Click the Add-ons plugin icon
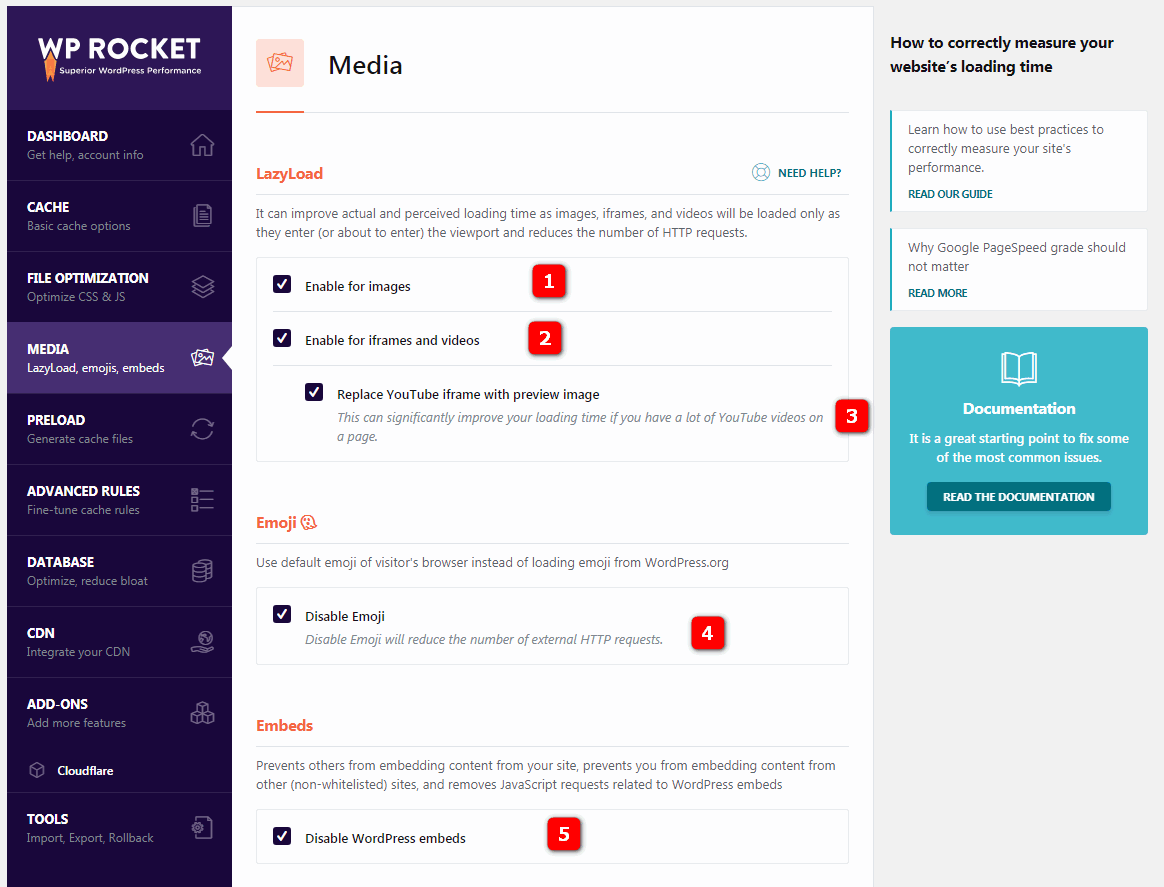The width and height of the screenshot is (1164, 887). click(x=202, y=713)
